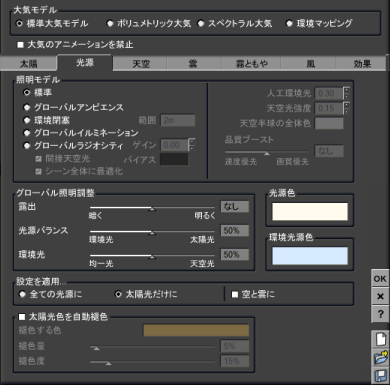Open help with the question mark button
The height and width of the screenshot is (385, 390).
tap(380, 314)
